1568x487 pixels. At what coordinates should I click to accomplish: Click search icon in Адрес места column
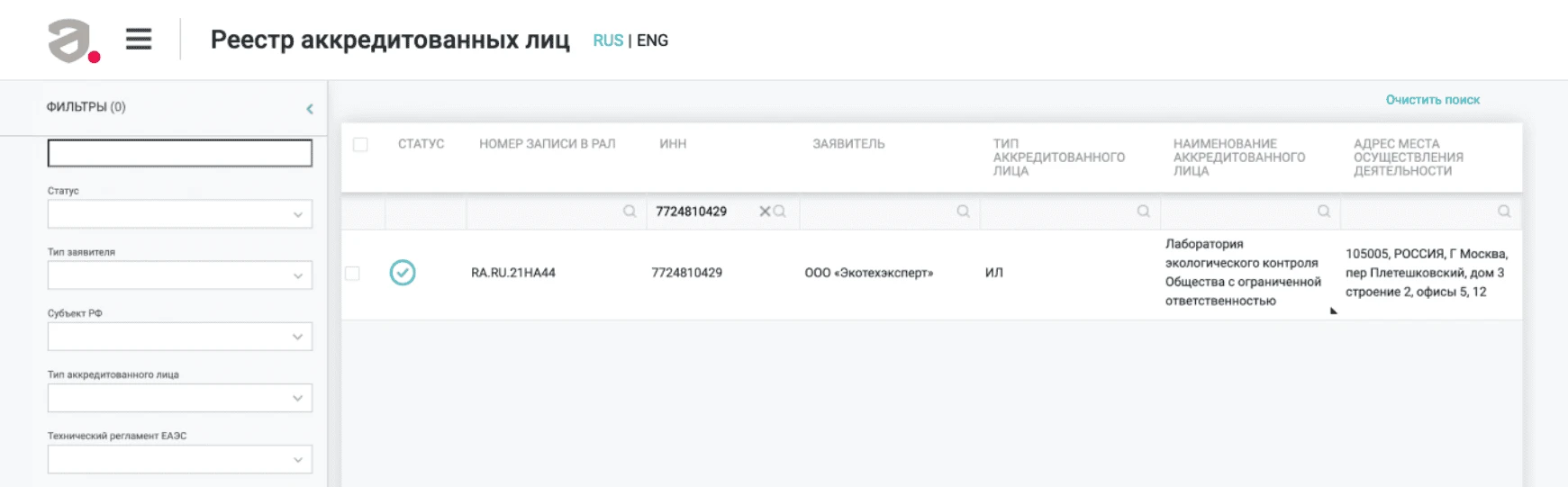click(1503, 212)
